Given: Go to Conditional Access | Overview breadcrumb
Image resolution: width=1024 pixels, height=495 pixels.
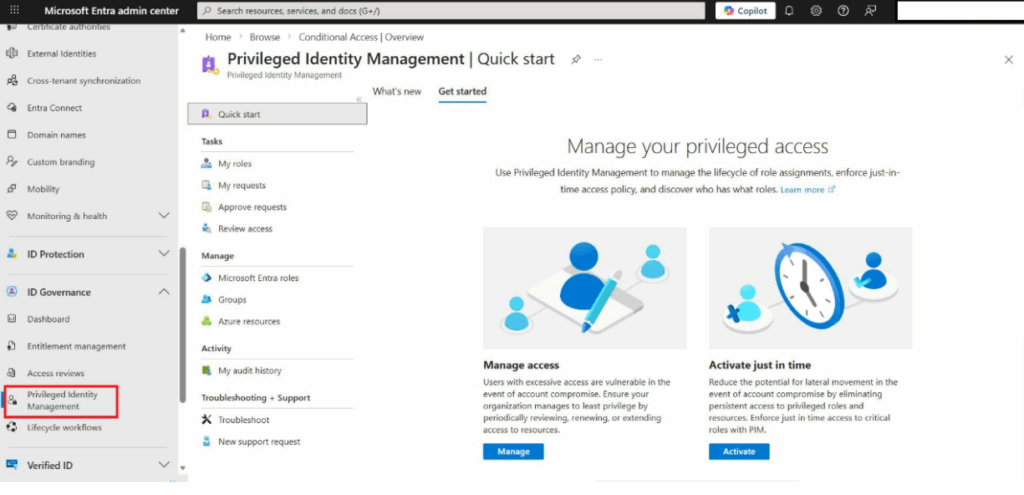Looking at the screenshot, I should (x=361, y=37).
